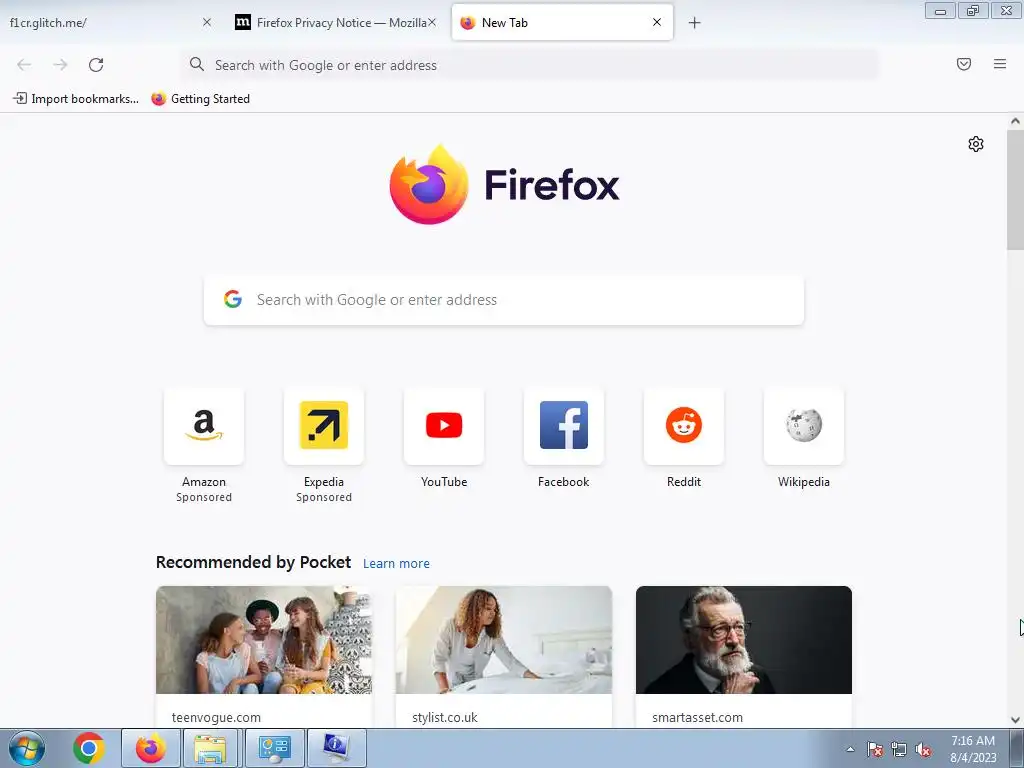Open the Getting Started bookmark

[x=200, y=99]
